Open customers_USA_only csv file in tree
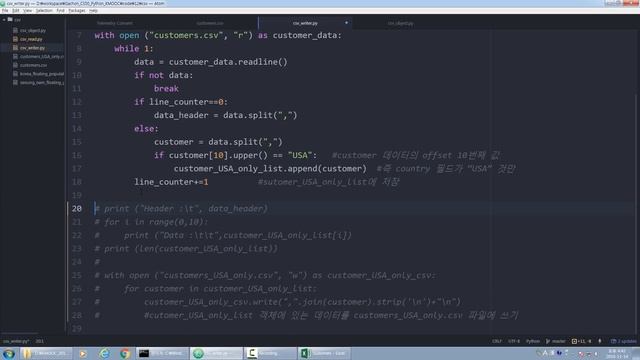640x360 pixels. 42,57
